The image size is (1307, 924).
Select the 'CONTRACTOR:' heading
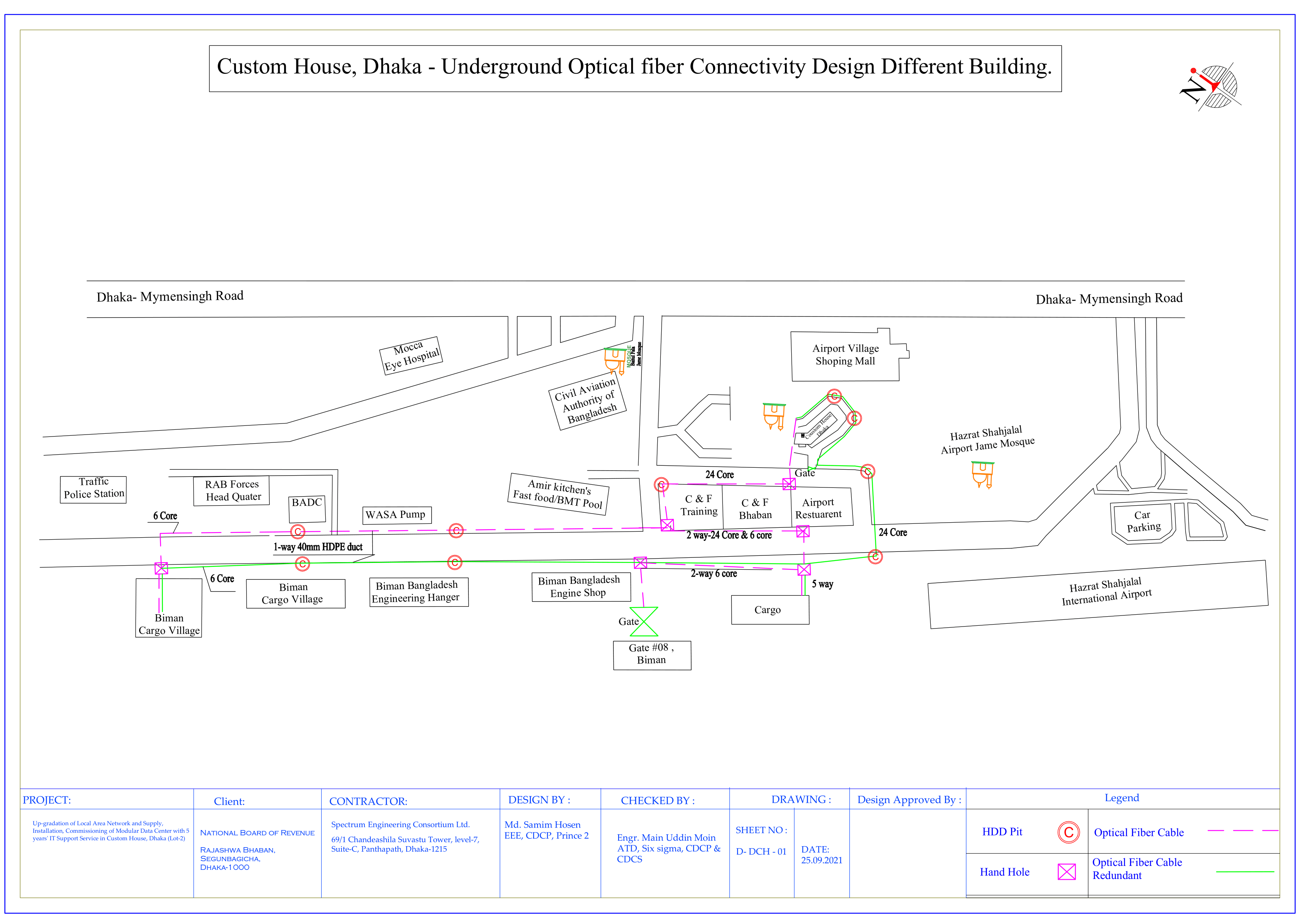(x=368, y=801)
